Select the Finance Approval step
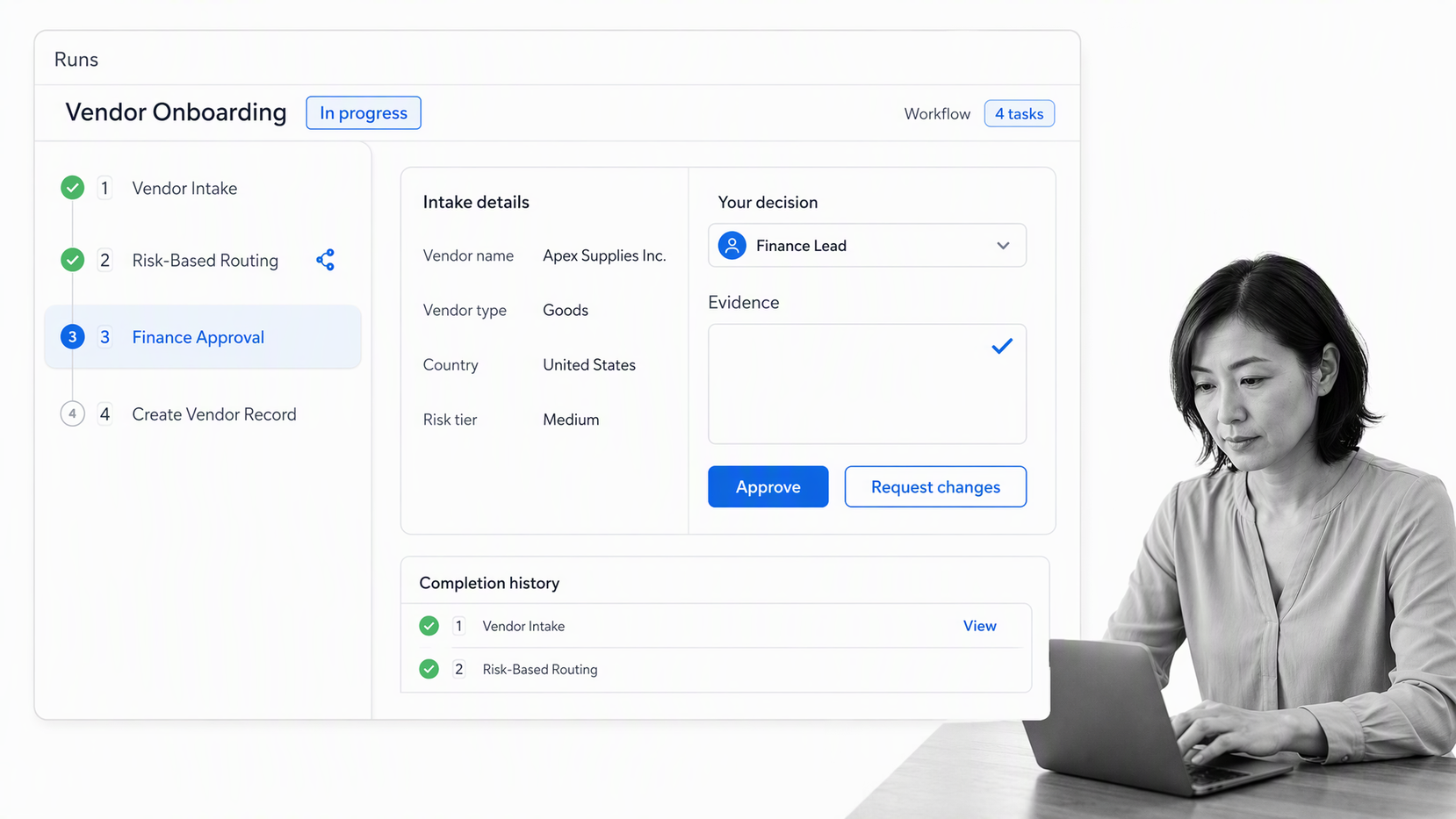This screenshot has height=819, width=1456. 203,337
